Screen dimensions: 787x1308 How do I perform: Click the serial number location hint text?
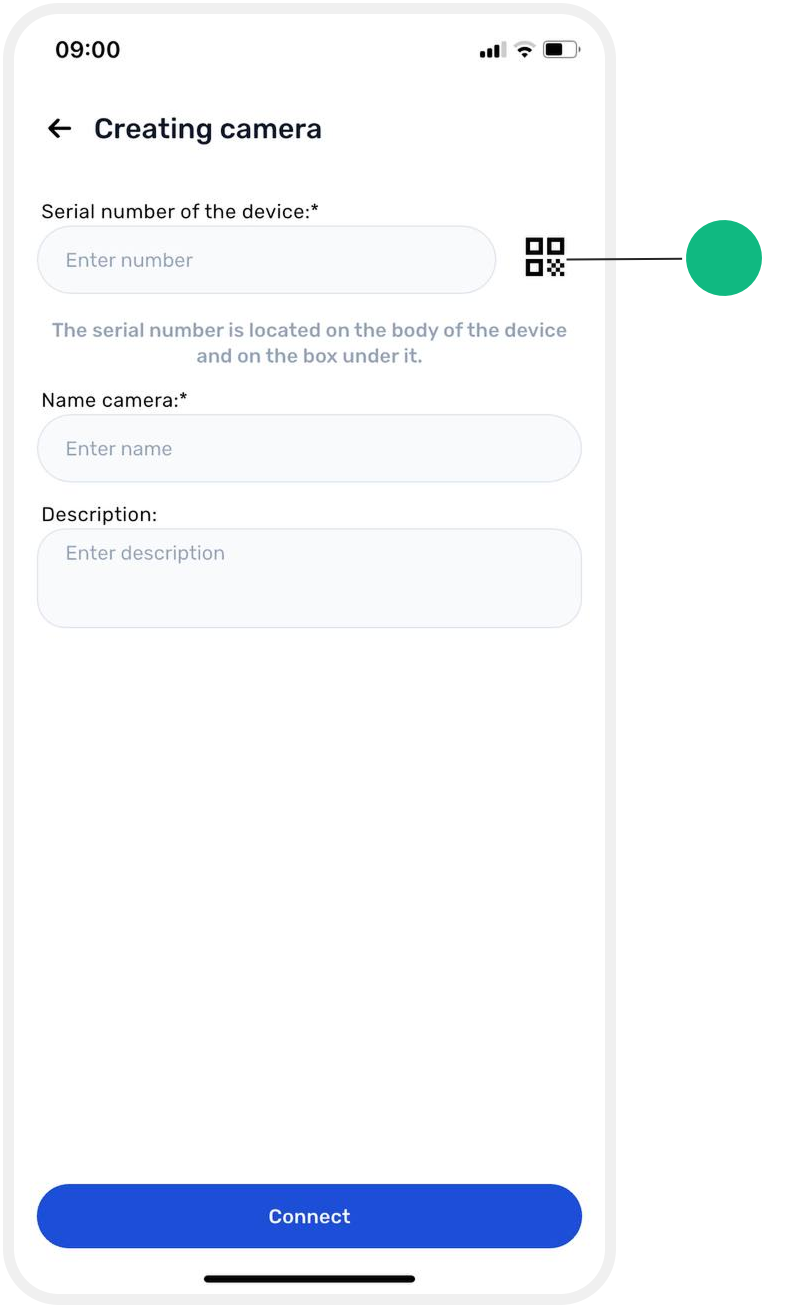click(309, 343)
